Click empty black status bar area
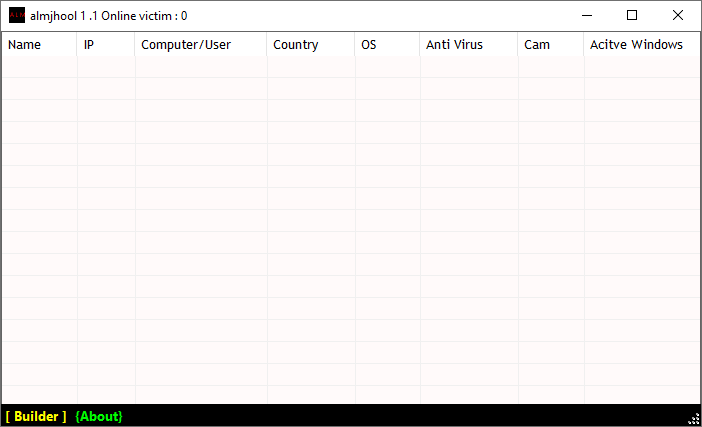The height and width of the screenshot is (427, 702). click(x=400, y=416)
